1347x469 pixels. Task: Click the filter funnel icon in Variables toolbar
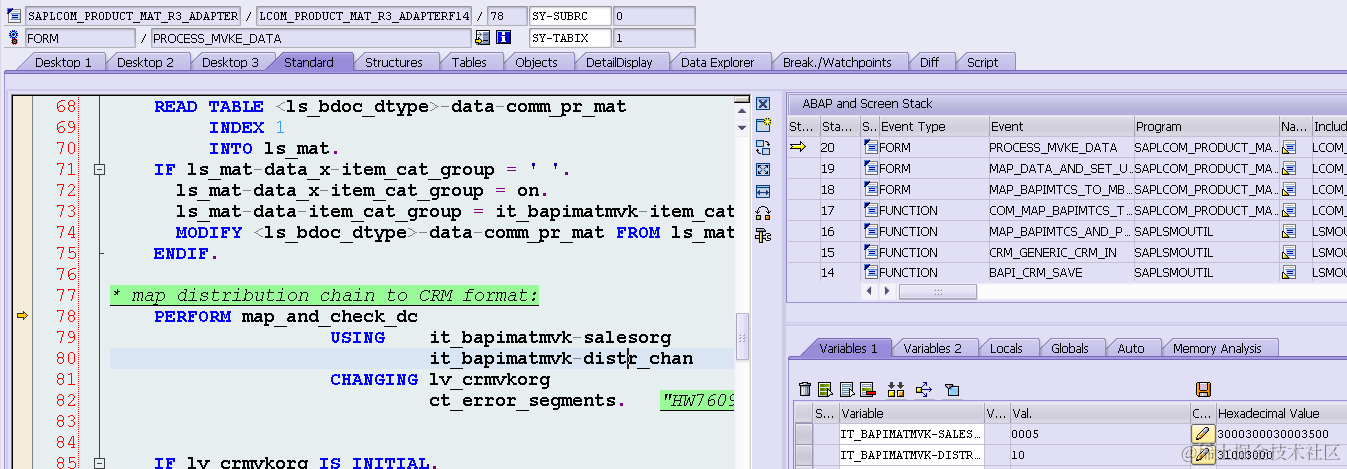click(951, 389)
